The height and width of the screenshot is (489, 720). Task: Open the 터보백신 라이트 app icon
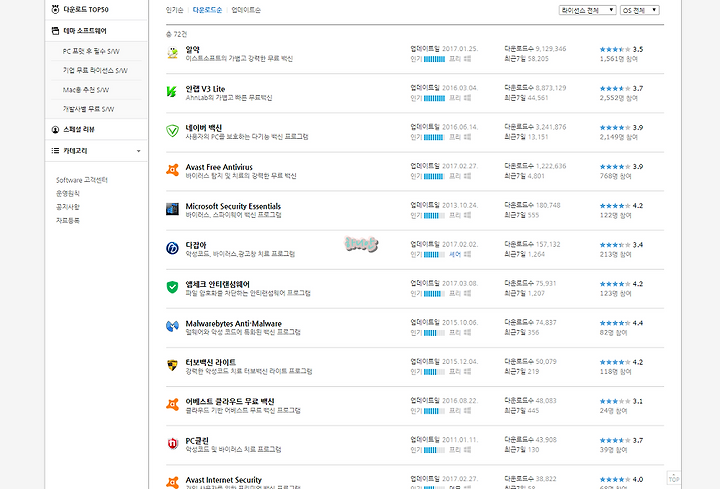coord(172,365)
